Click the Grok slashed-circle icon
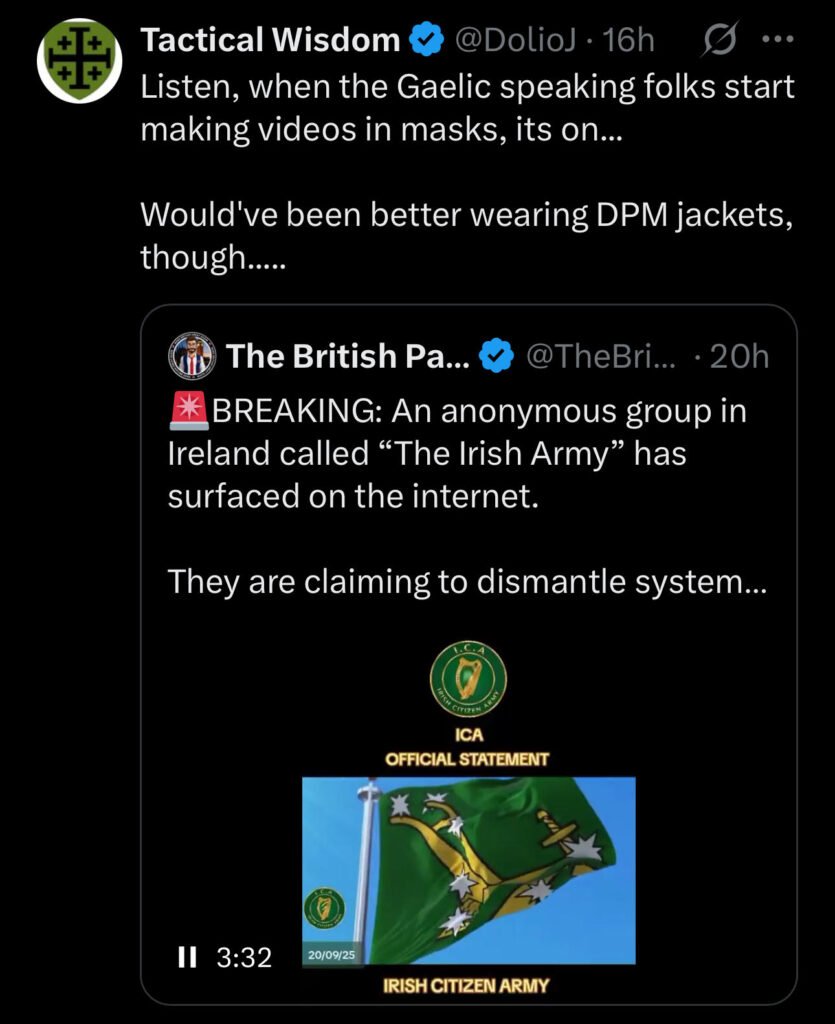 click(x=718, y=40)
